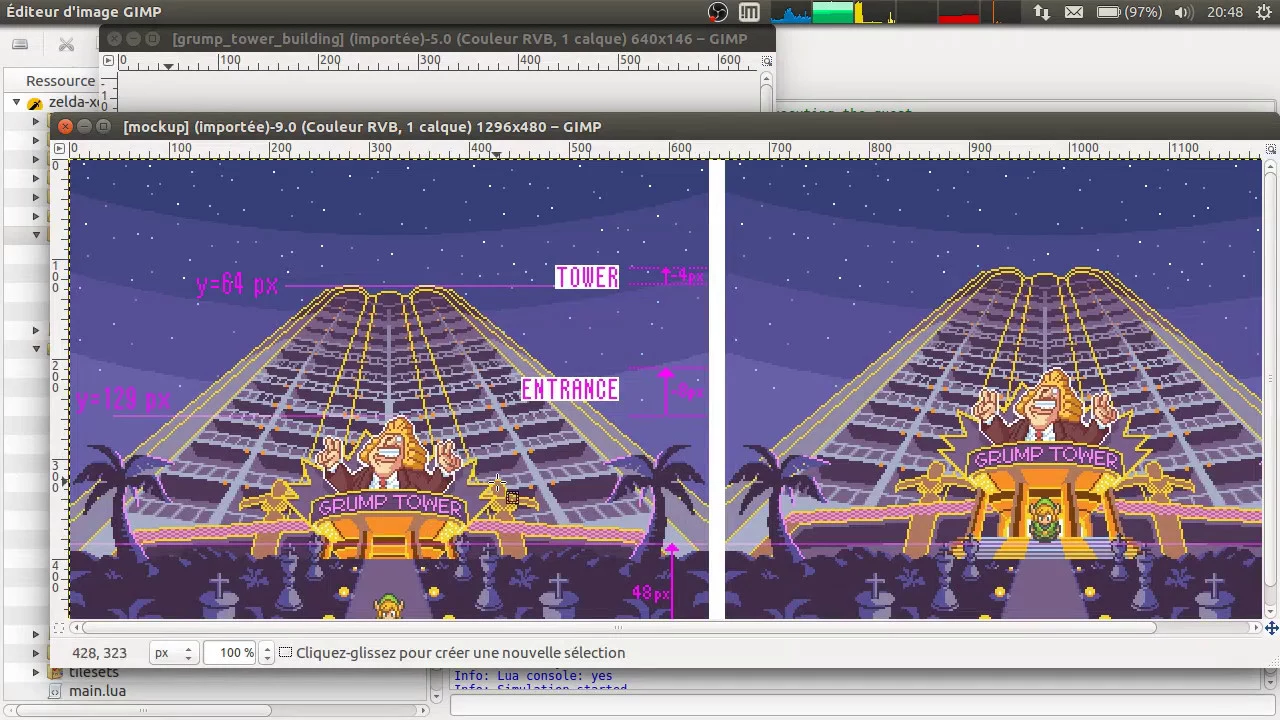Click the OBS Studio icon in the top panel
The width and height of the screenshot is (1280, 720).
tap(717, 12)
